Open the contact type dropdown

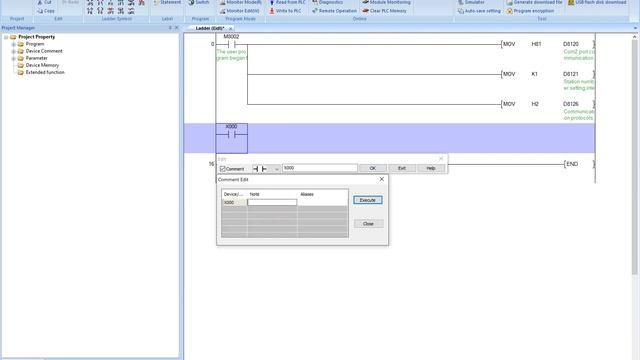(x=276, y=169)
